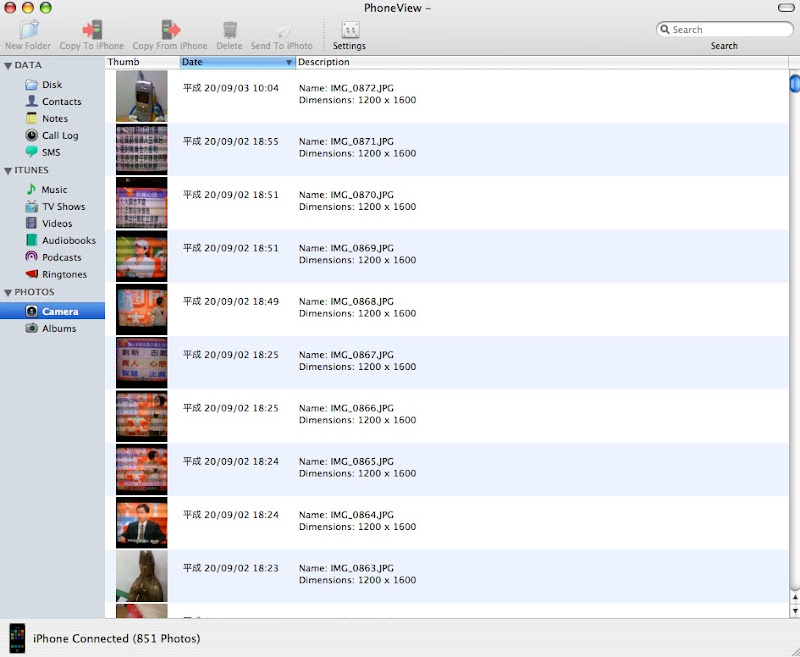Open the Settings toolbar icon

[350, 30]
